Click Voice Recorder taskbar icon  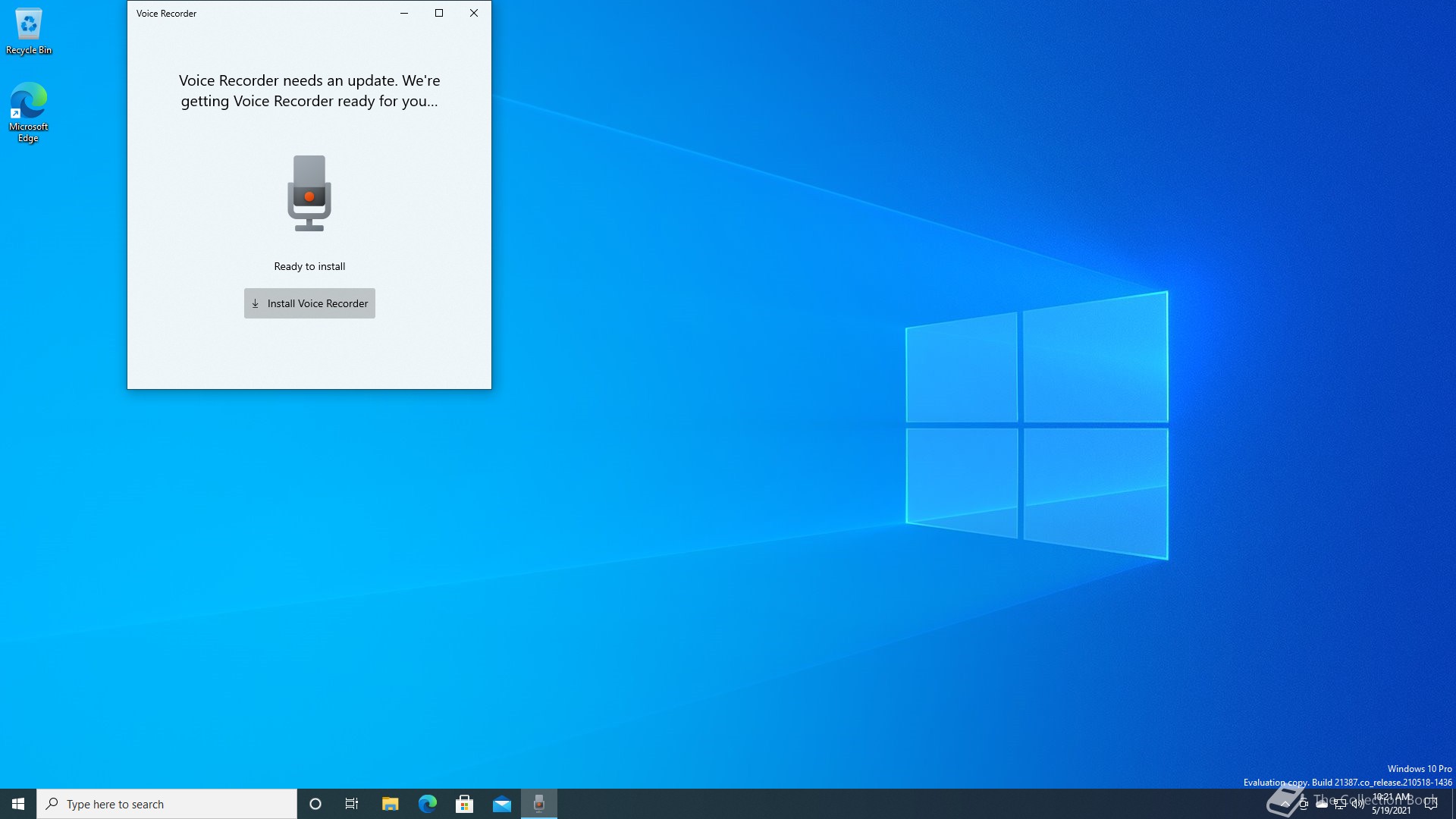pyautogui.click(x=539, y=804)
